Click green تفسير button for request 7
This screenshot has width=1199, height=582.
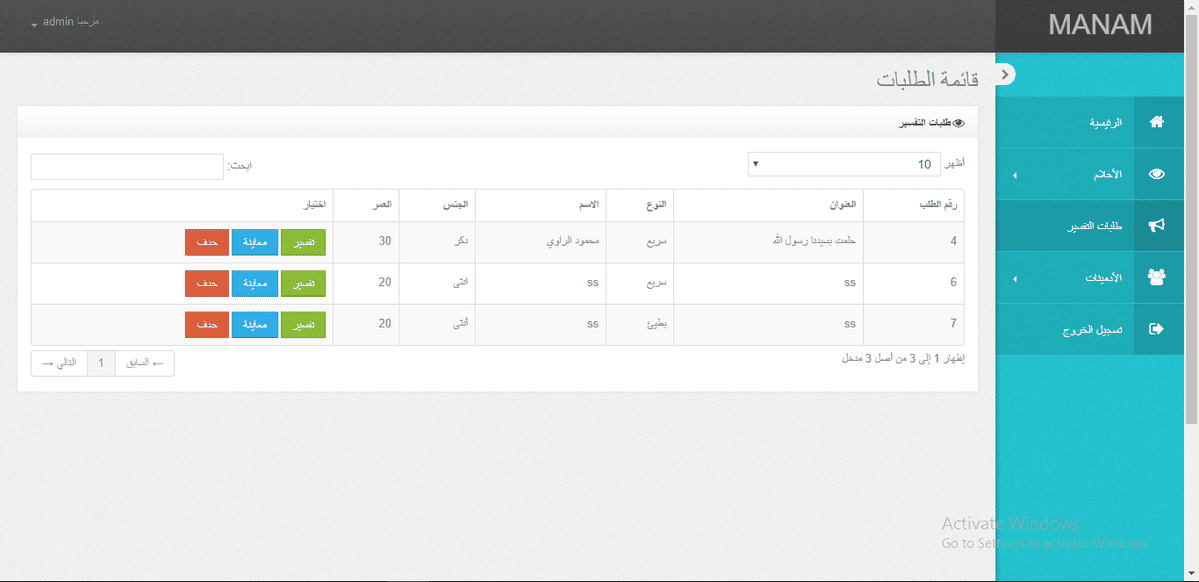304,324
